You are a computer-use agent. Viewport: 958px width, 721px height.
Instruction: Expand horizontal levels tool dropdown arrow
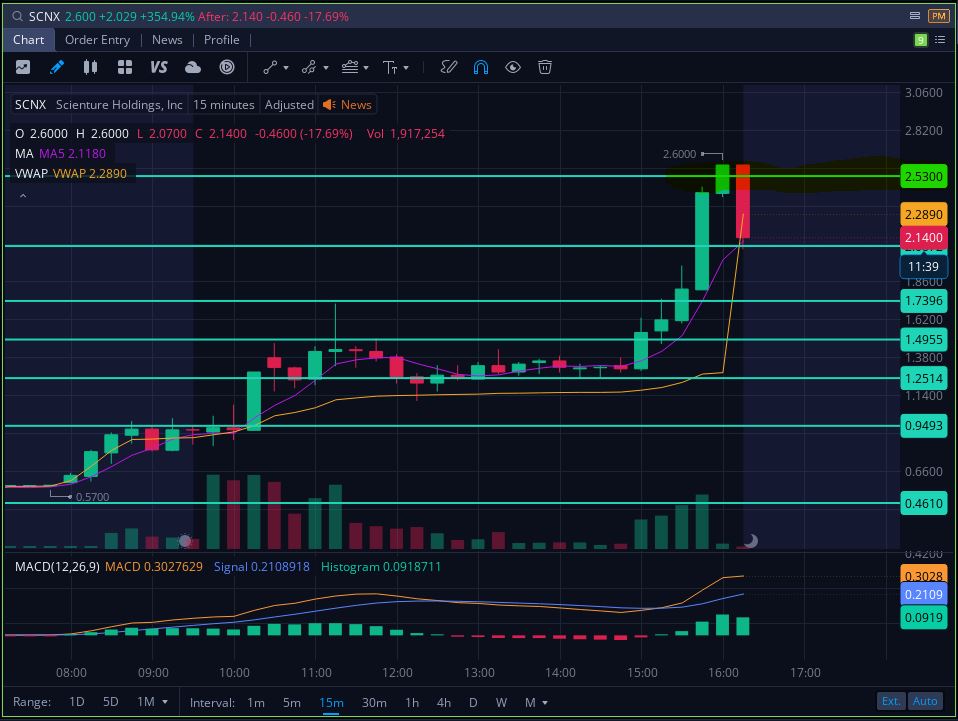click(x=366, y=68)
